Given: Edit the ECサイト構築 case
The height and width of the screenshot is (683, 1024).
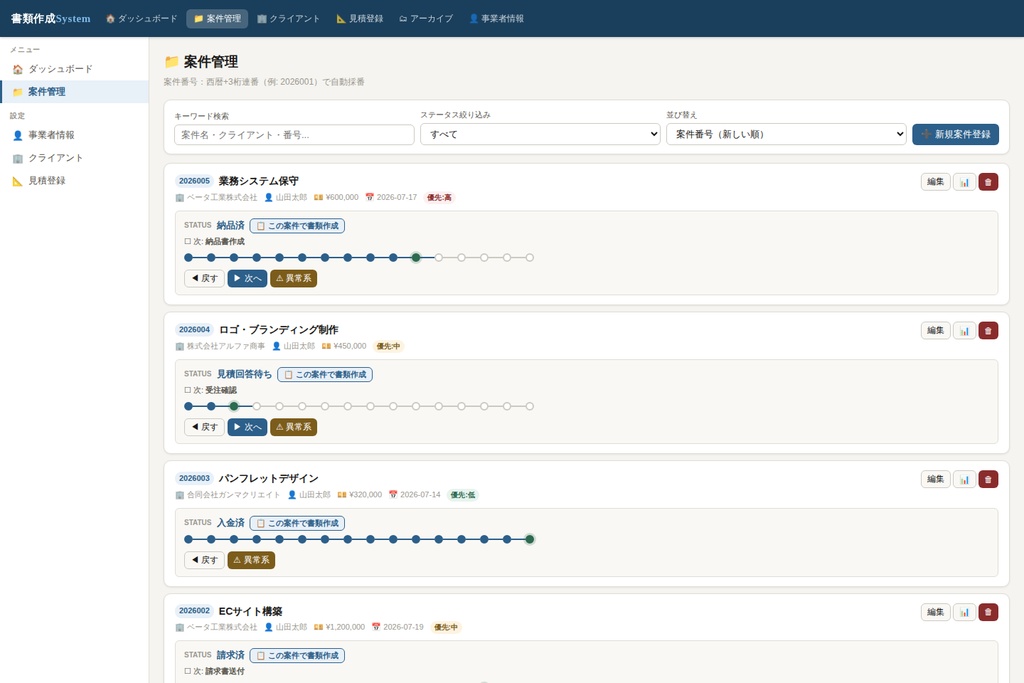Looking at the screenshot, I should 935,612.
